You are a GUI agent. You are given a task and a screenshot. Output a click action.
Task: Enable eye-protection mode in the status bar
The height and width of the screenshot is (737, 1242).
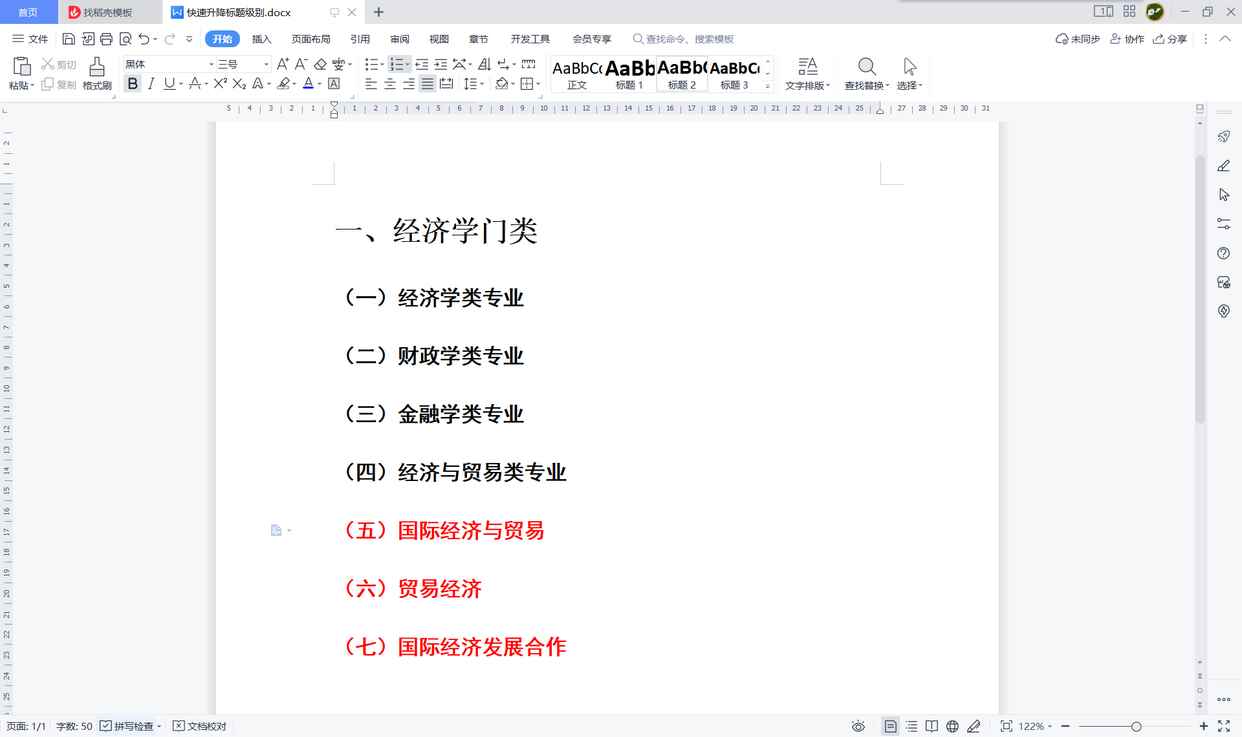[x=858, y=726]
